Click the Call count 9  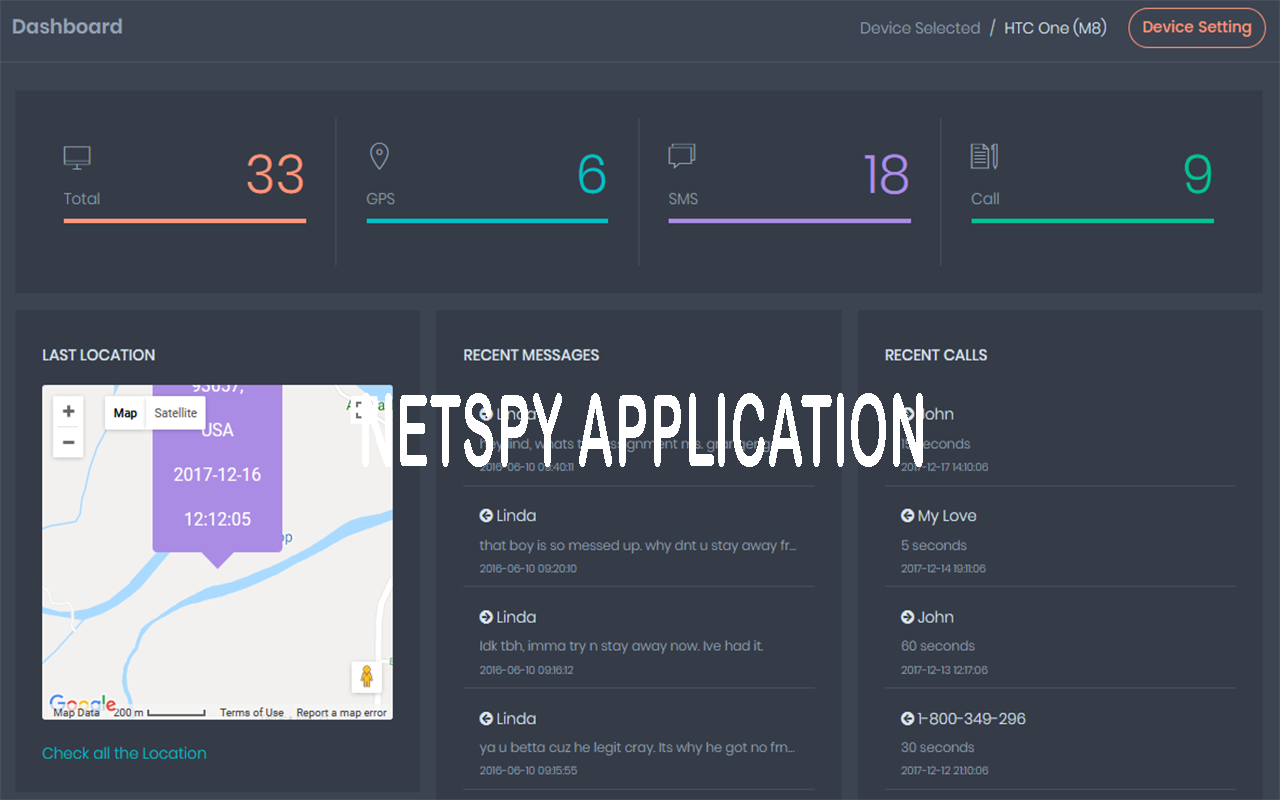(x=1198, y=175)
